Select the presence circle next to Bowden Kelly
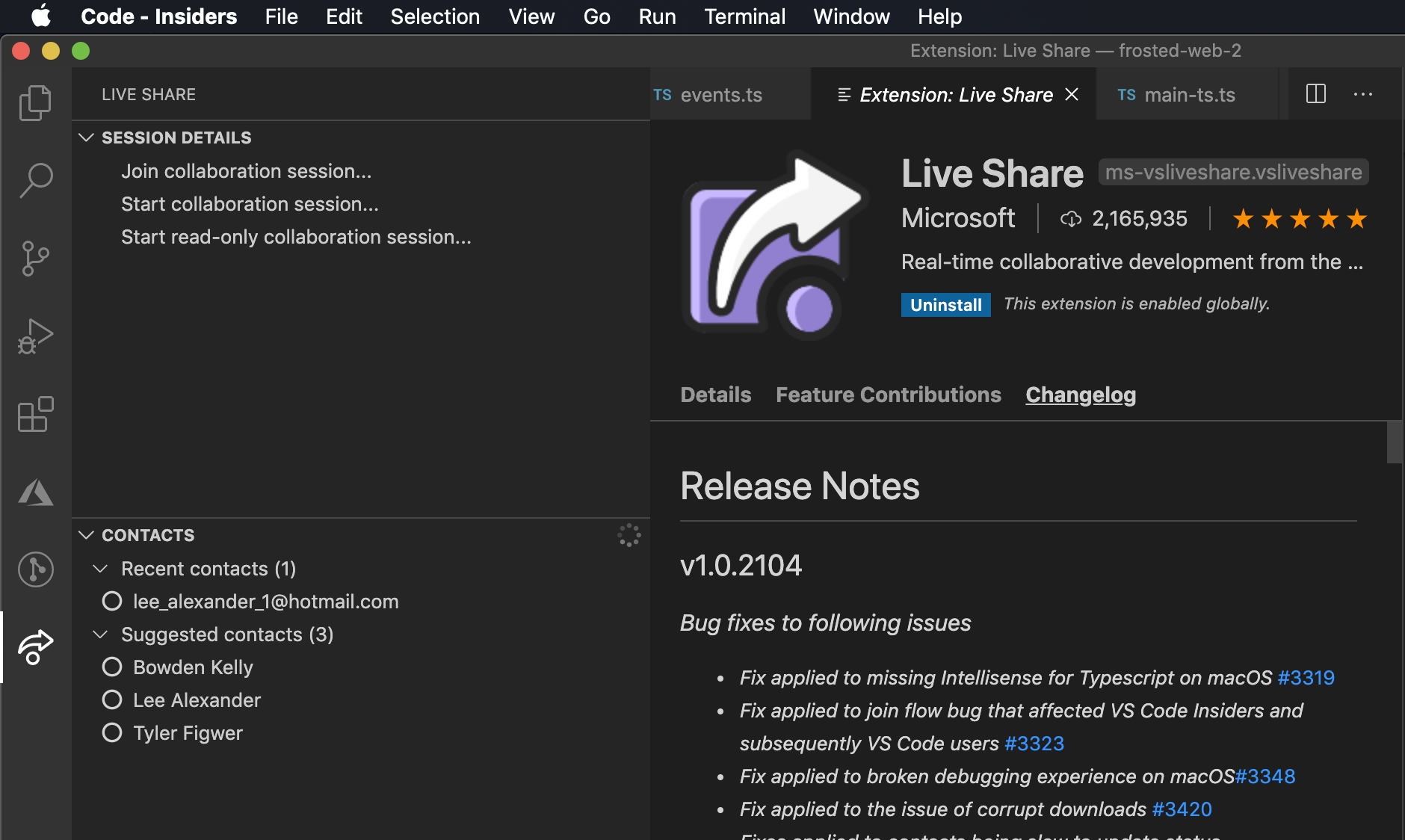This screenshot has height=840, width=1405. click(112, 667)
